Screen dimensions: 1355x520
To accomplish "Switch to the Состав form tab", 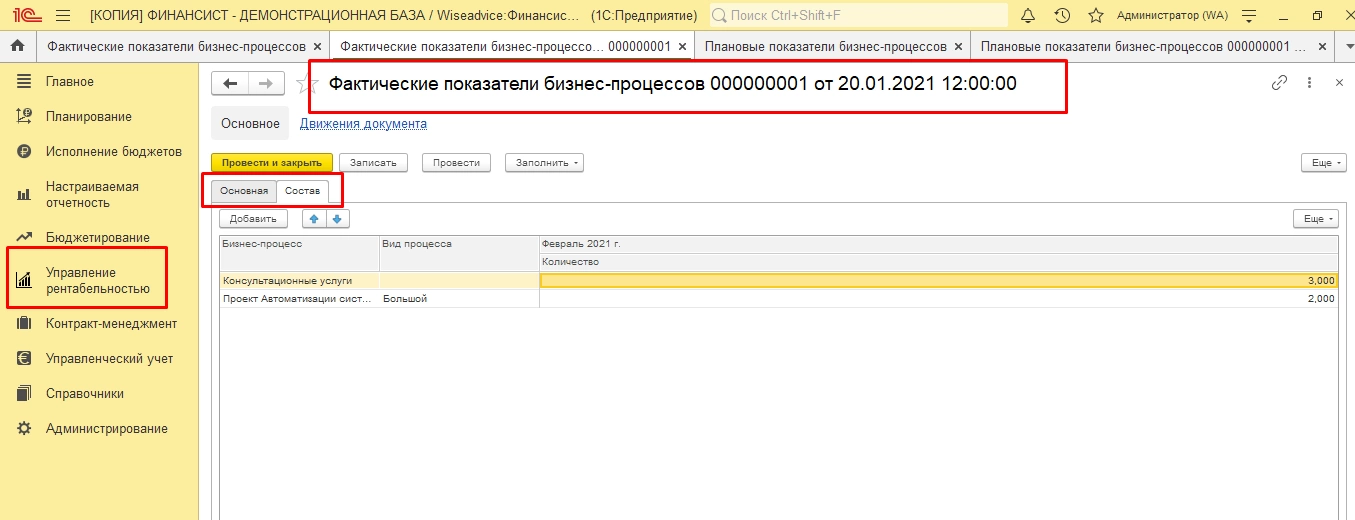I will coord(302,190).
